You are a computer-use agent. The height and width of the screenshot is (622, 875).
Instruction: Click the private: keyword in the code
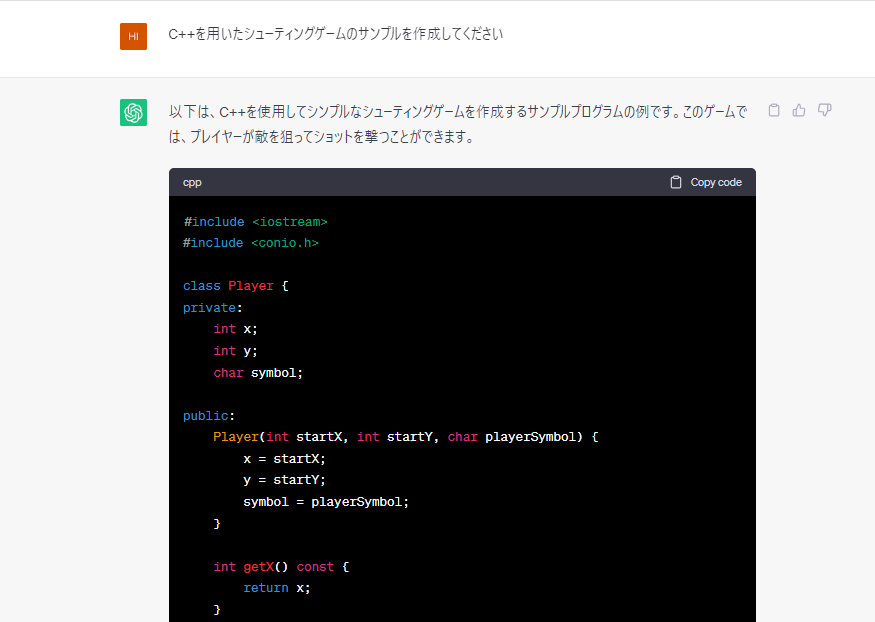[213, 308]
